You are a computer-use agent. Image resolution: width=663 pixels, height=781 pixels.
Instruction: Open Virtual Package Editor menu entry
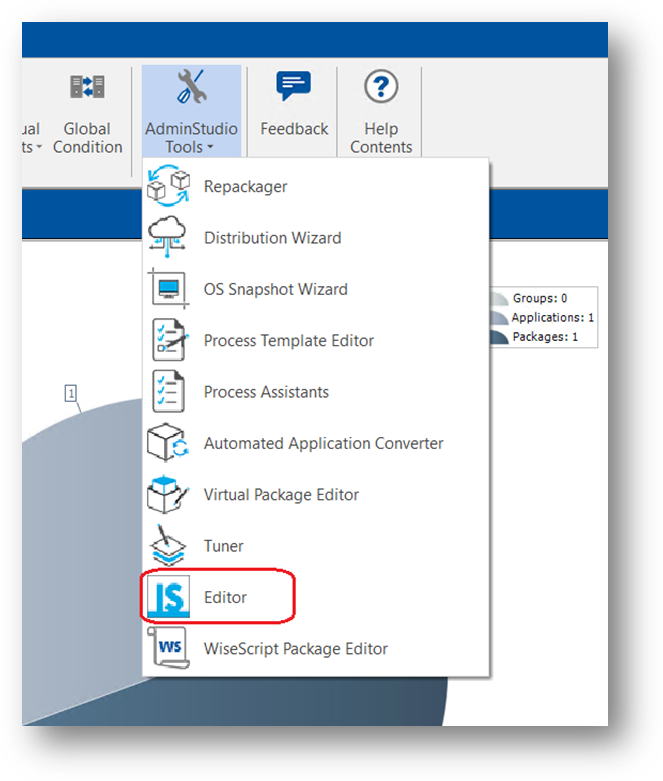pos(315,494)
